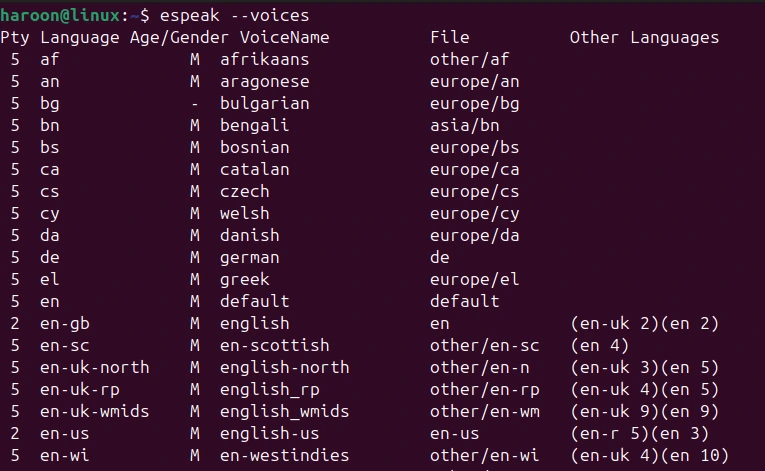The image size is (765, 471).
Task: Click the en-scottish voice name
Action: click(275, 346)
